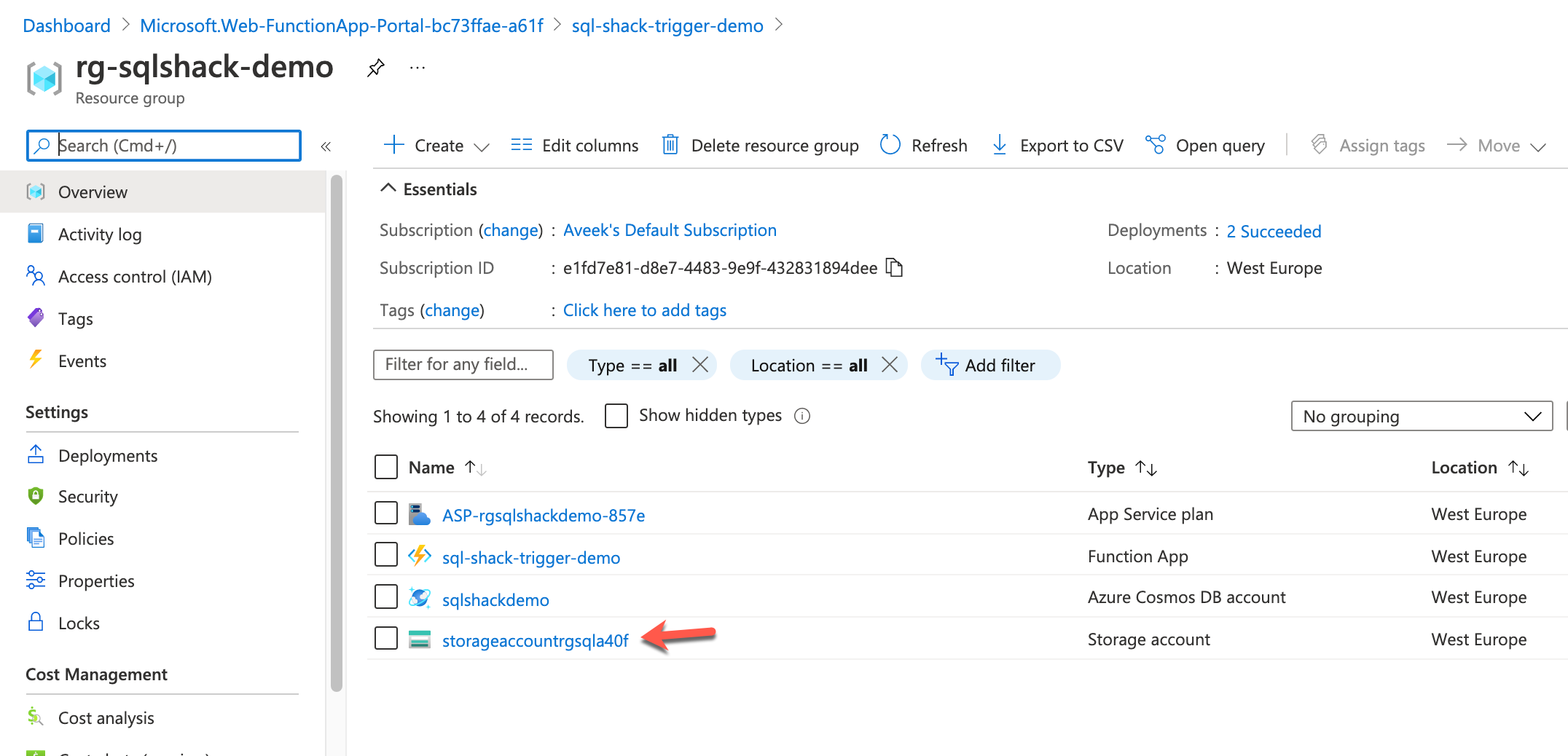Select the sqlshackdemo row checkbox

click(x=386, y=596)
